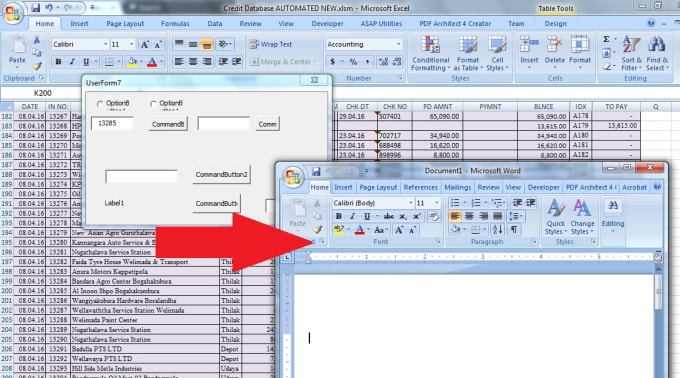Open Excel ASAP Utilities tab
The image size is (680, 378).
pyautogui.click(x=381, y=24)
